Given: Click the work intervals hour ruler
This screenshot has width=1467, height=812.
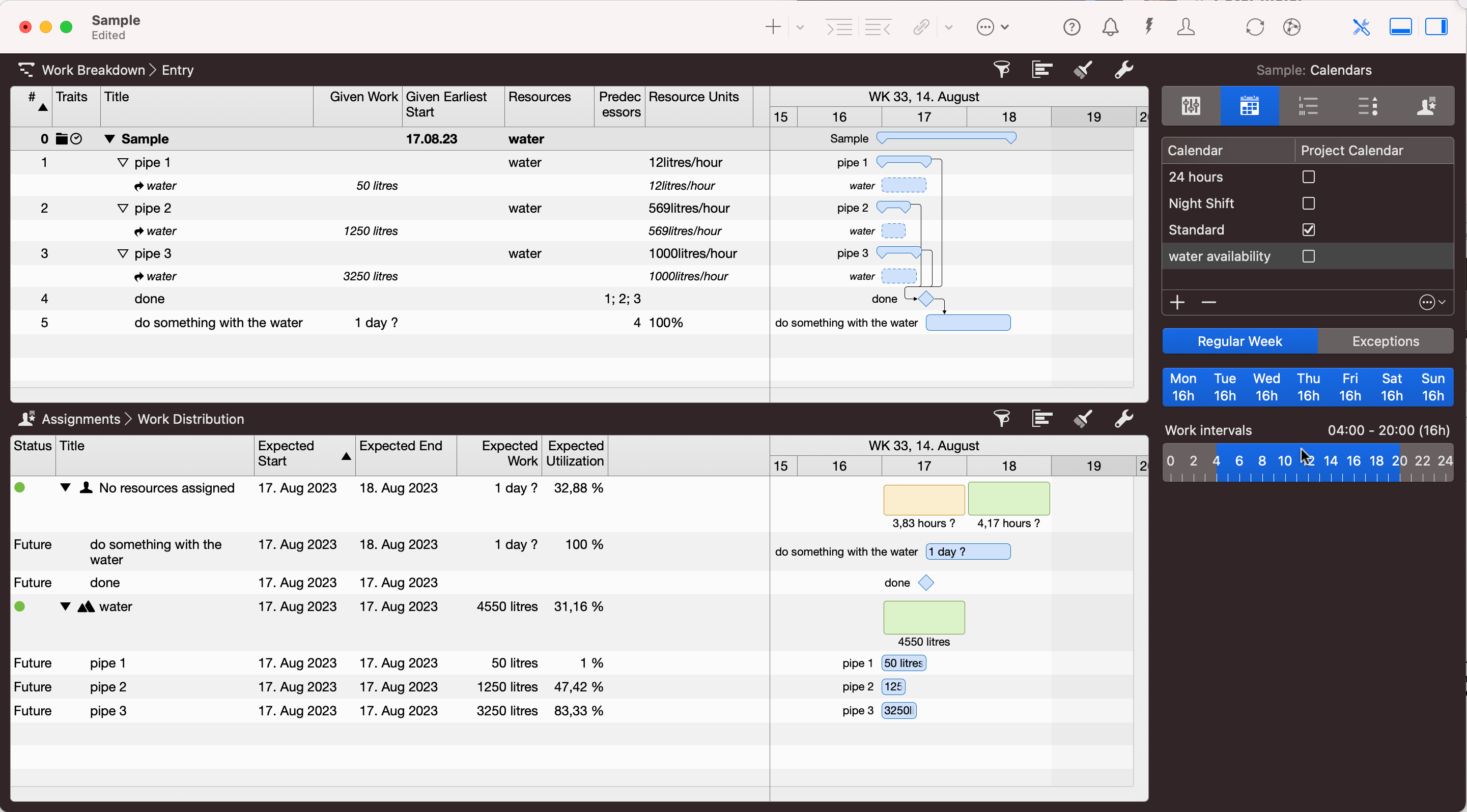Looking at the screenshot, I should 1308,462.
